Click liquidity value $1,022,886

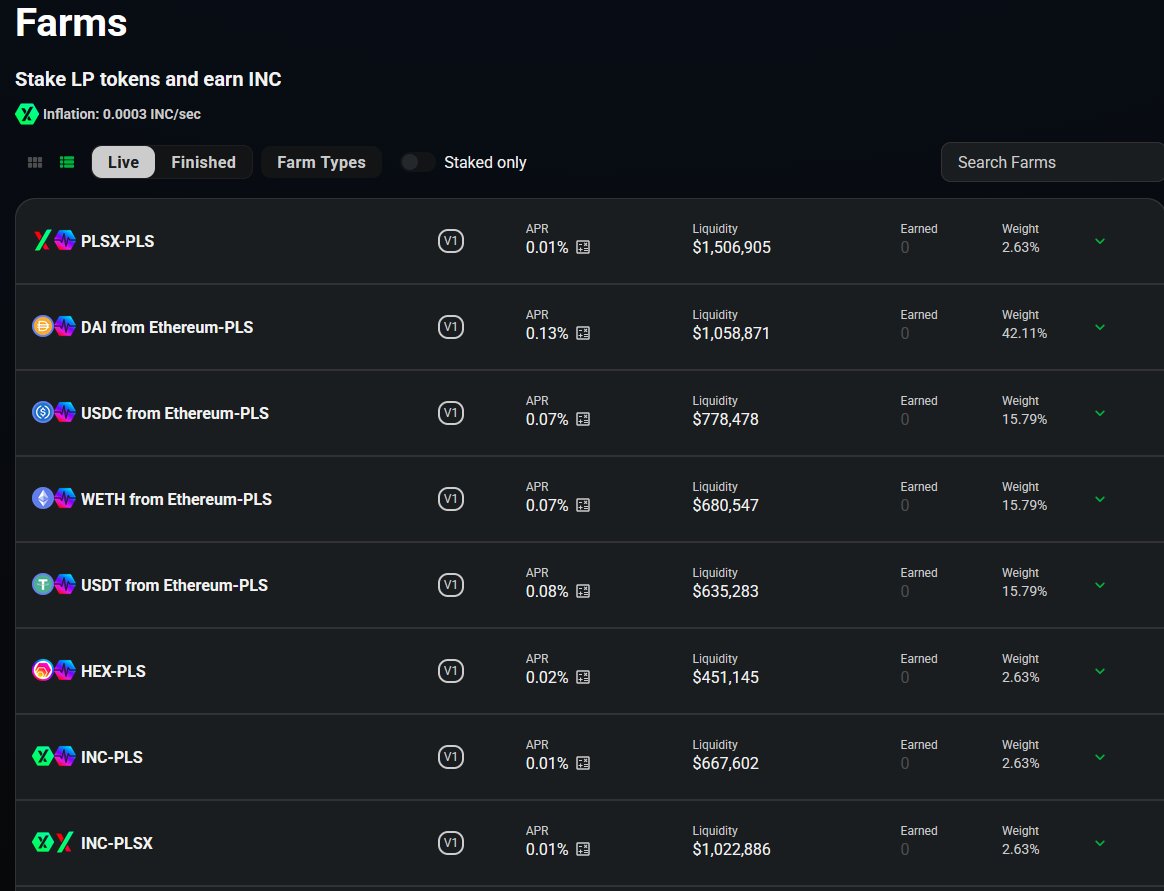(731, 849)
